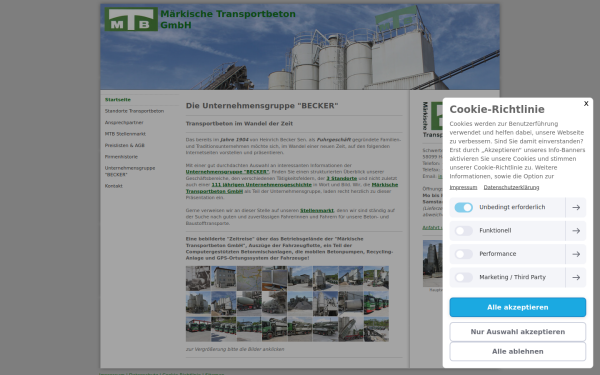Open the arrow next to Performance
600x375 pixels.
click(576, 254)
